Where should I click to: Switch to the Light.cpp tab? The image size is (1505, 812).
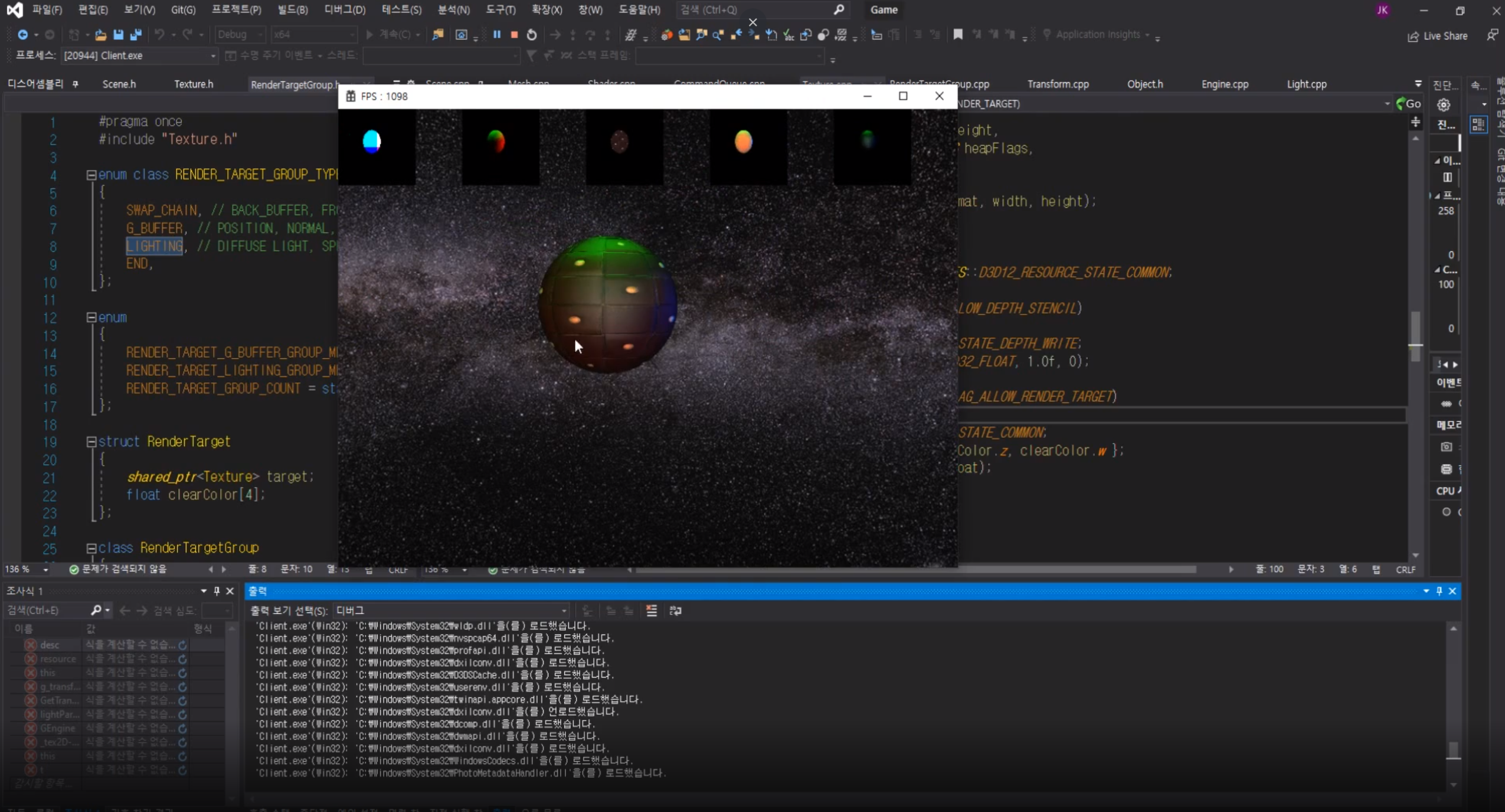click(1307, 84)
